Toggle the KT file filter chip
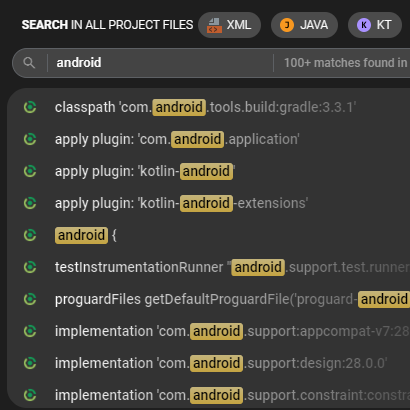The width and height of the screenshot is (410, 410). point(375,25)
